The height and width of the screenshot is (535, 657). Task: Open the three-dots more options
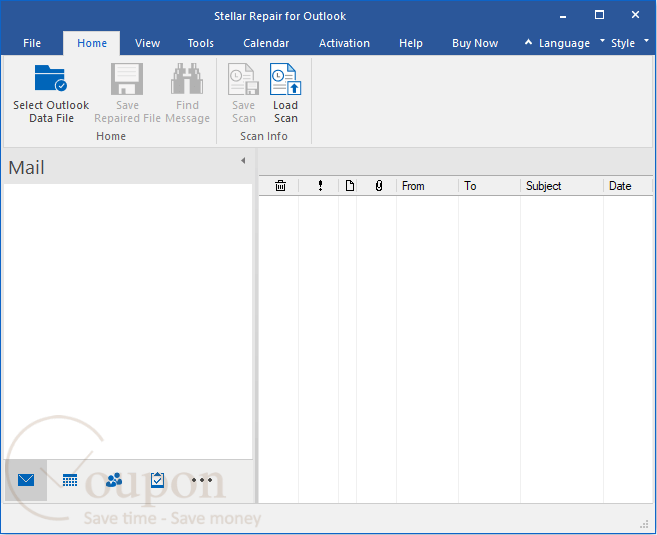[x=202, y=480]
